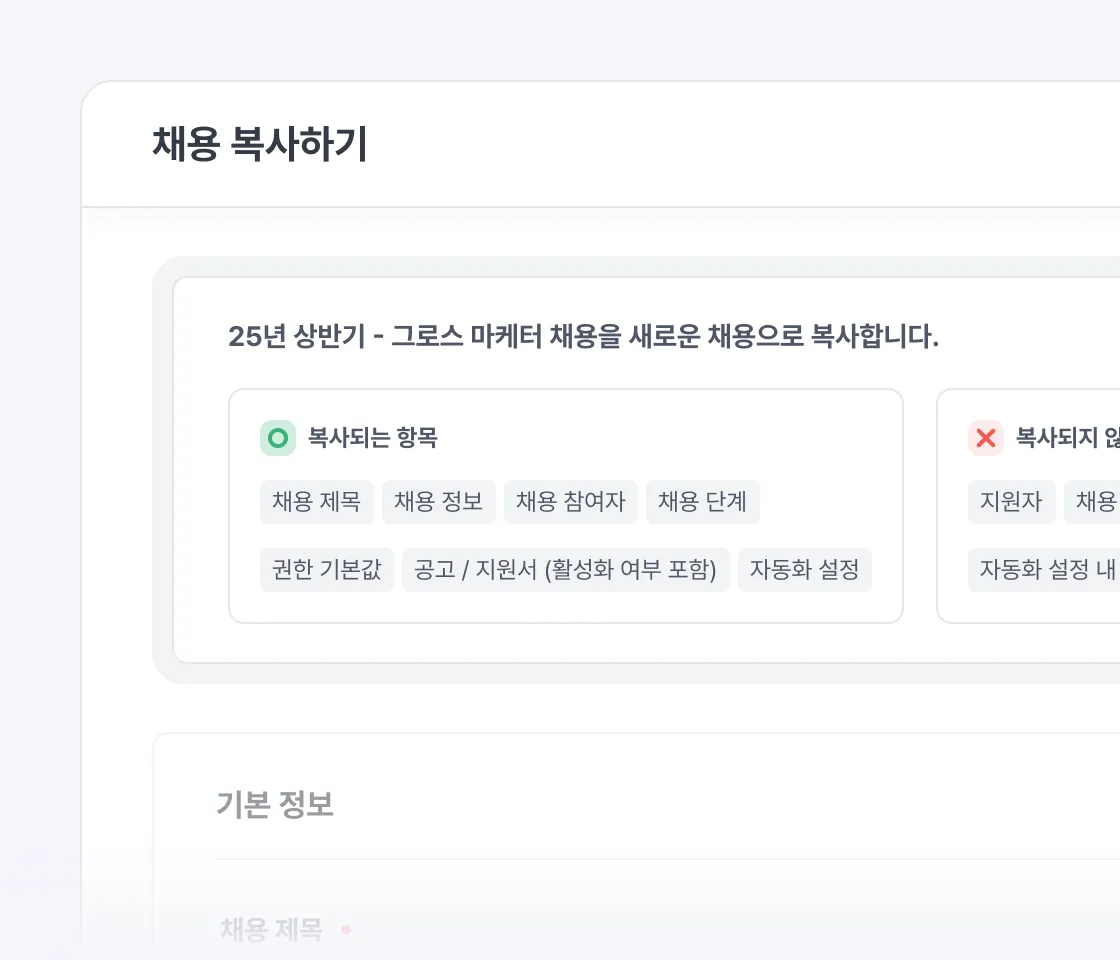Click the 복사되는 항목 card area
The width and height of the screenshot is (1120, 960).
pos(566,506)
